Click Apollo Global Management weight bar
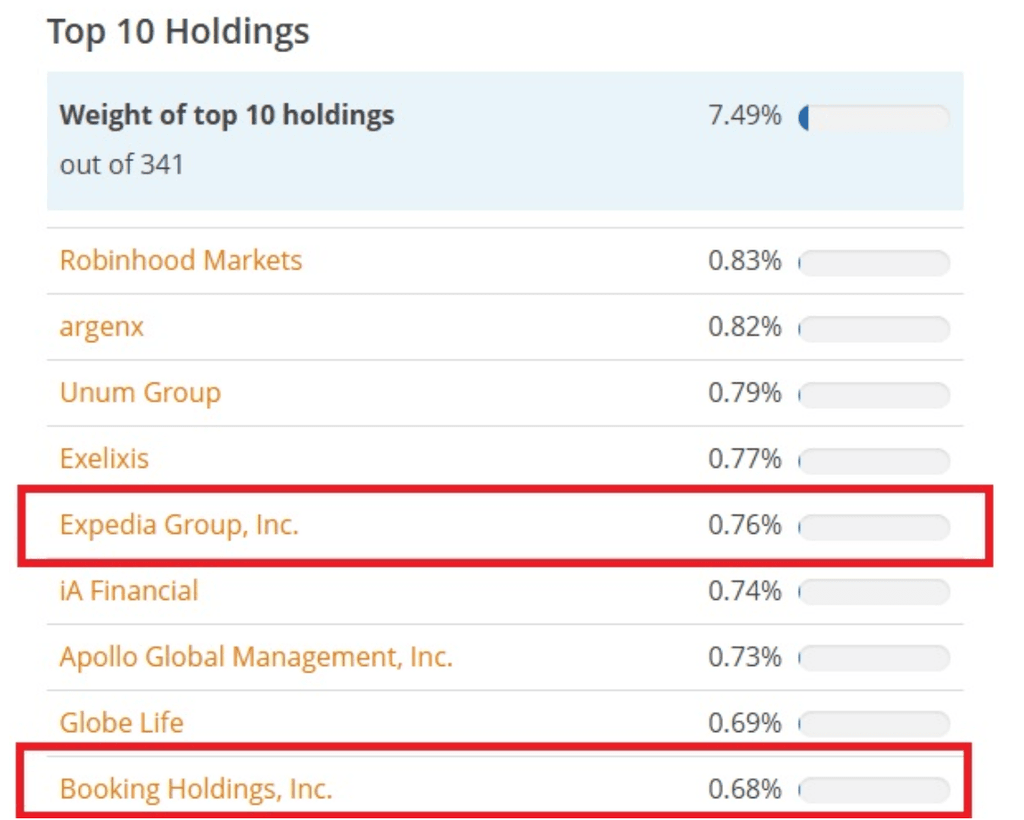 pyautogui.click(x=874, y=659)
